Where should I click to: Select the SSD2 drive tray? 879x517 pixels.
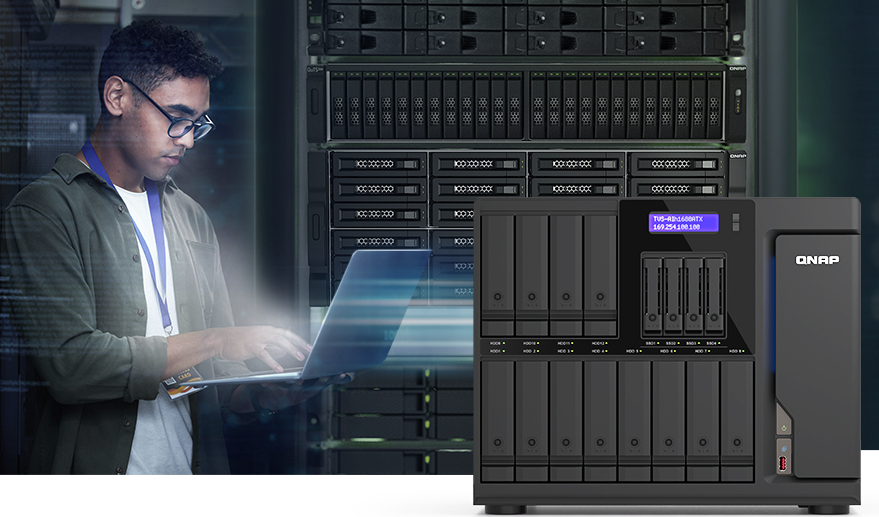[x=673, y=296]
